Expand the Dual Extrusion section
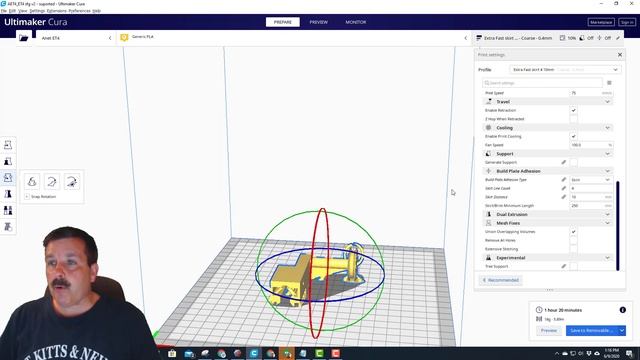 click(x=548, y=214)
